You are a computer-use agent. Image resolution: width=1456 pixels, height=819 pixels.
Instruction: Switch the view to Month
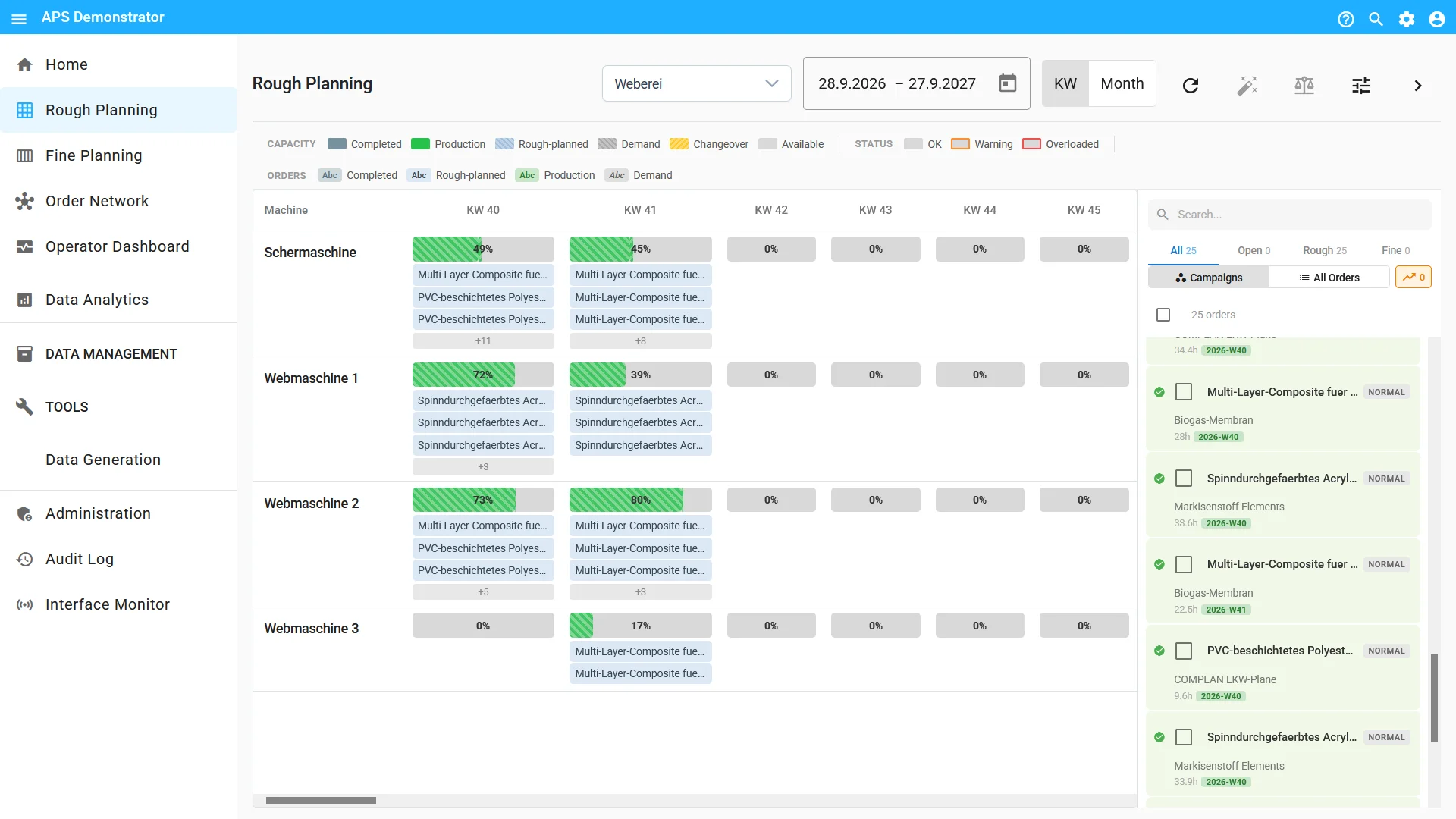[1122, 83]
